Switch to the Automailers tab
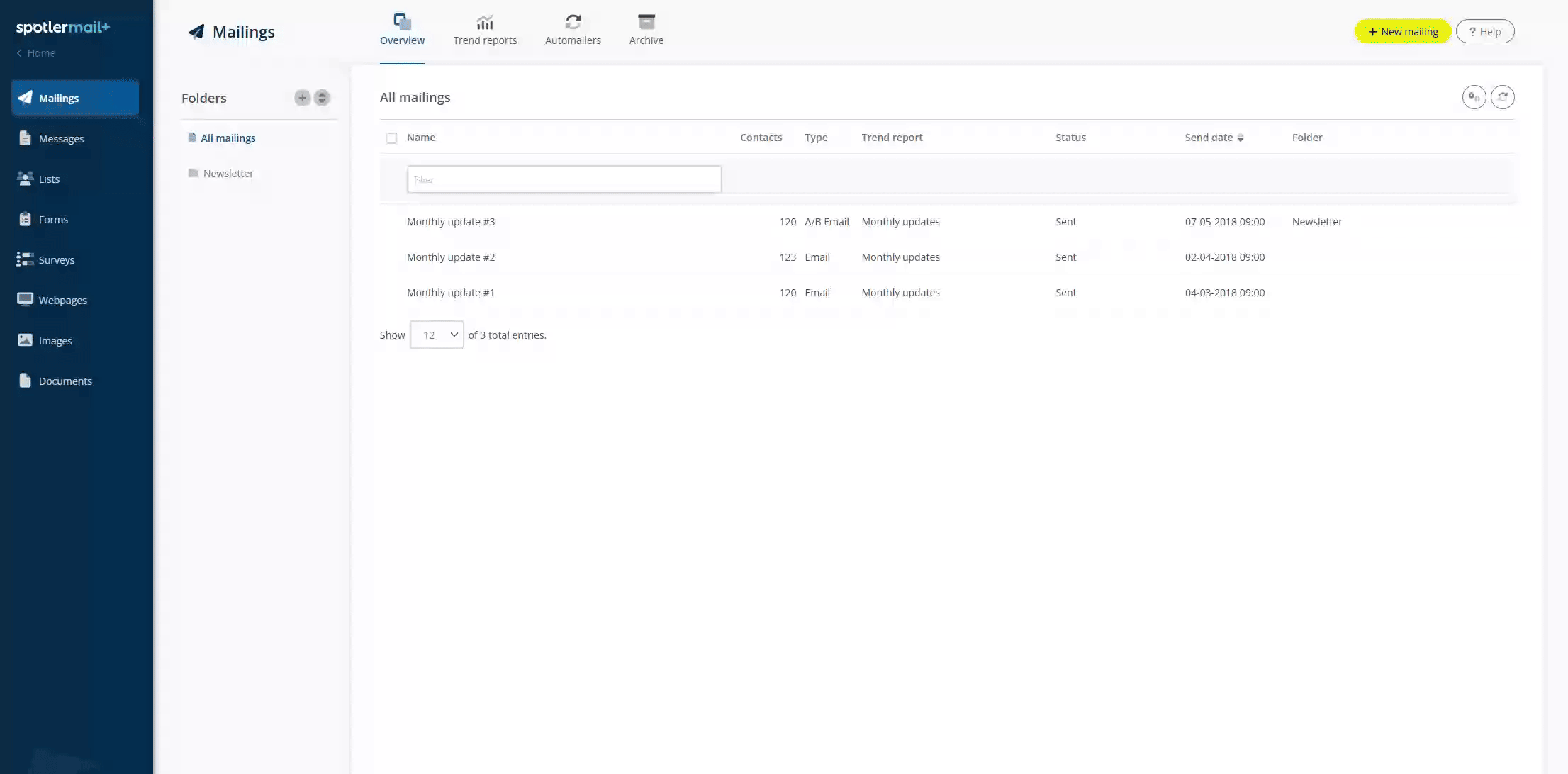 click(x=573, y=30)
